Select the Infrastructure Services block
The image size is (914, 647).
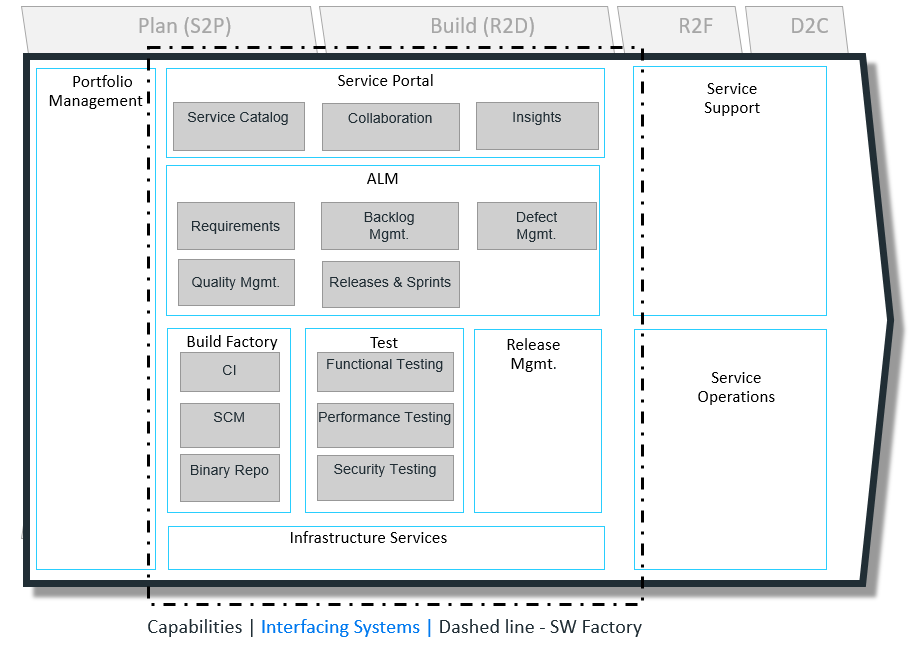point(386,548)
